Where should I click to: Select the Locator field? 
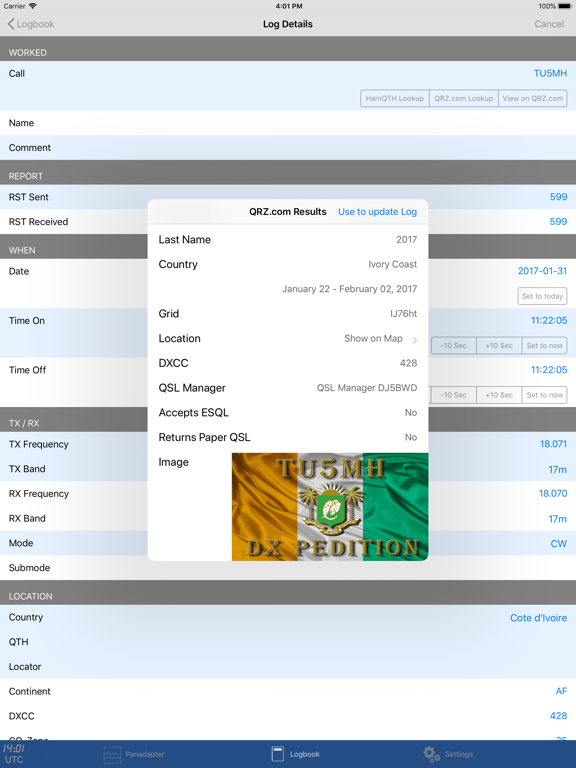pos(288,667)
